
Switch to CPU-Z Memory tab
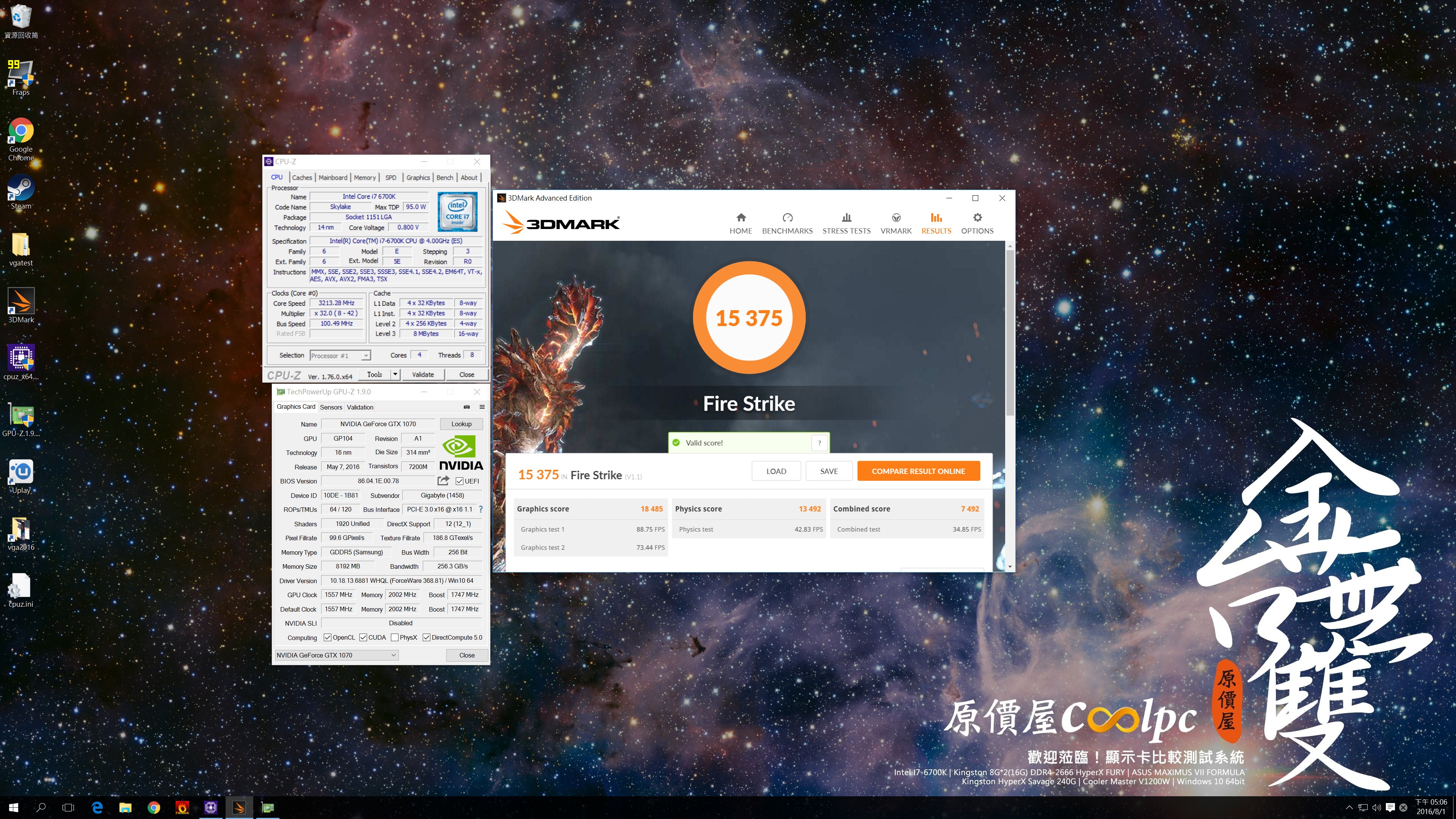364,177
